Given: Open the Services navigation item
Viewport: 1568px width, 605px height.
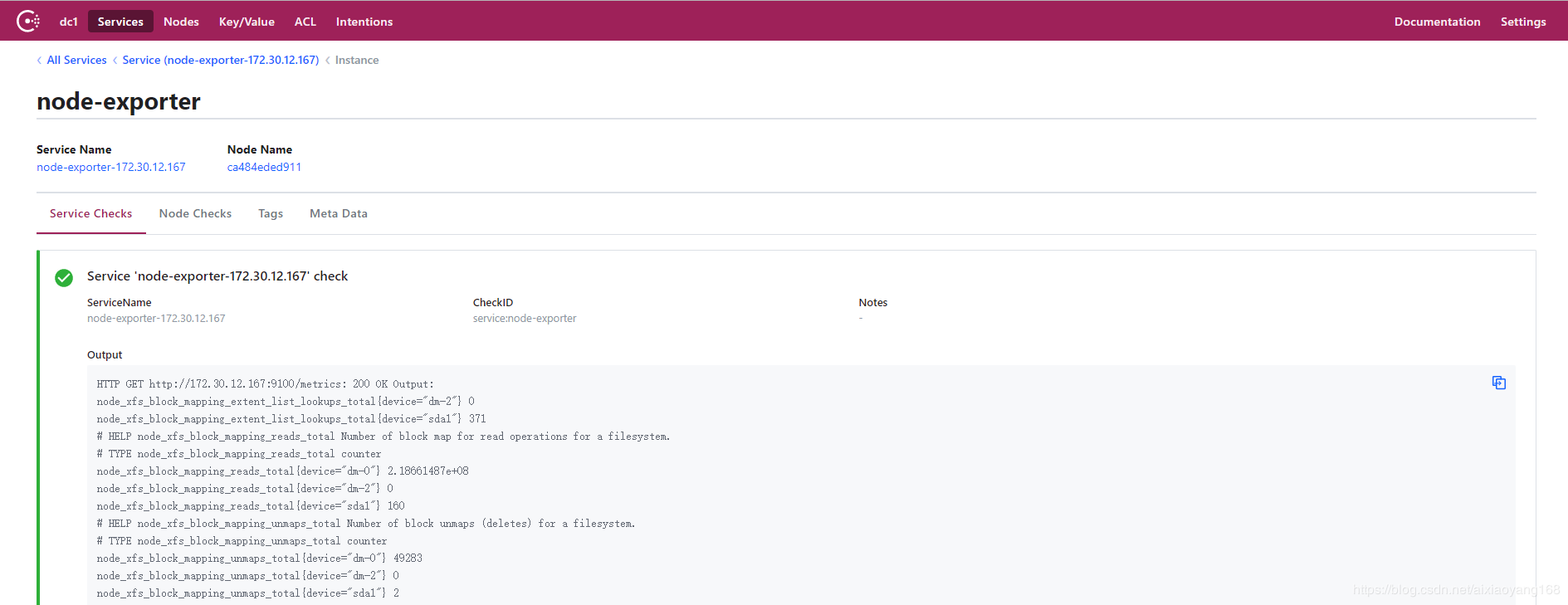Looking at the screenshot, I should click(120, 22).
